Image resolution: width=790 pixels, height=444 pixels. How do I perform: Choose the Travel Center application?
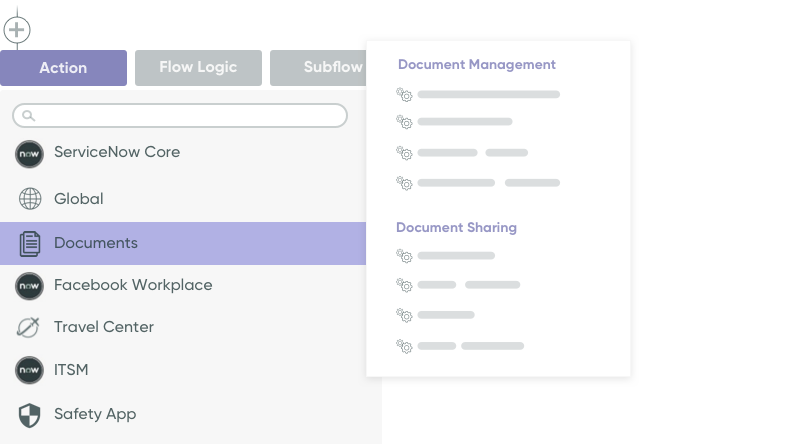click(x=104, y=327)
